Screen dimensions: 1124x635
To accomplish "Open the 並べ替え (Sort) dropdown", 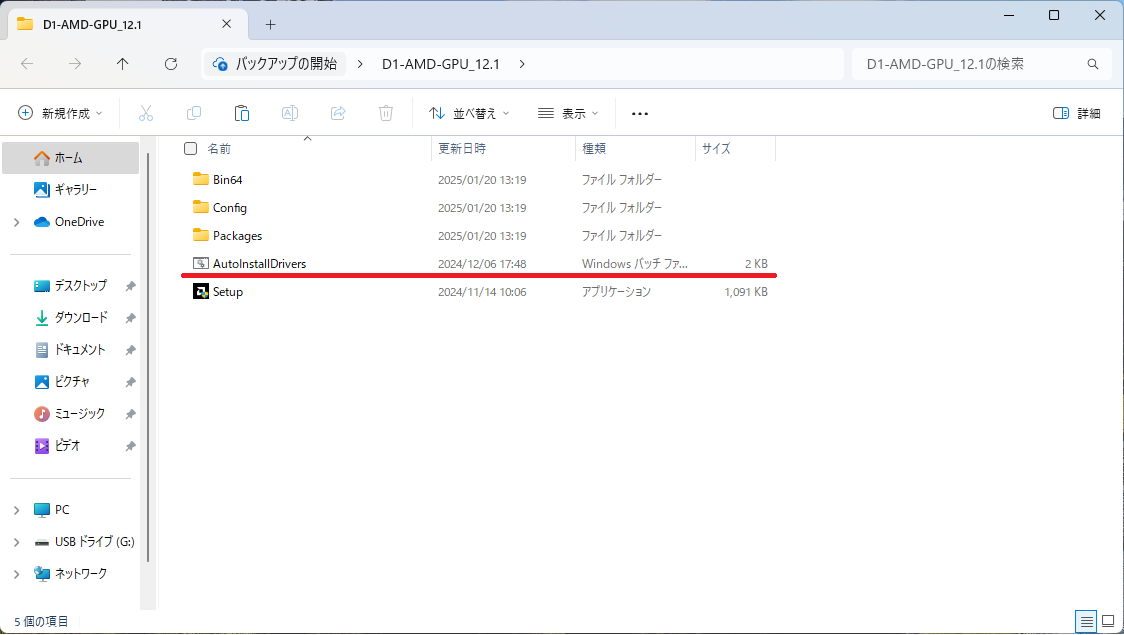I will 468,113.
